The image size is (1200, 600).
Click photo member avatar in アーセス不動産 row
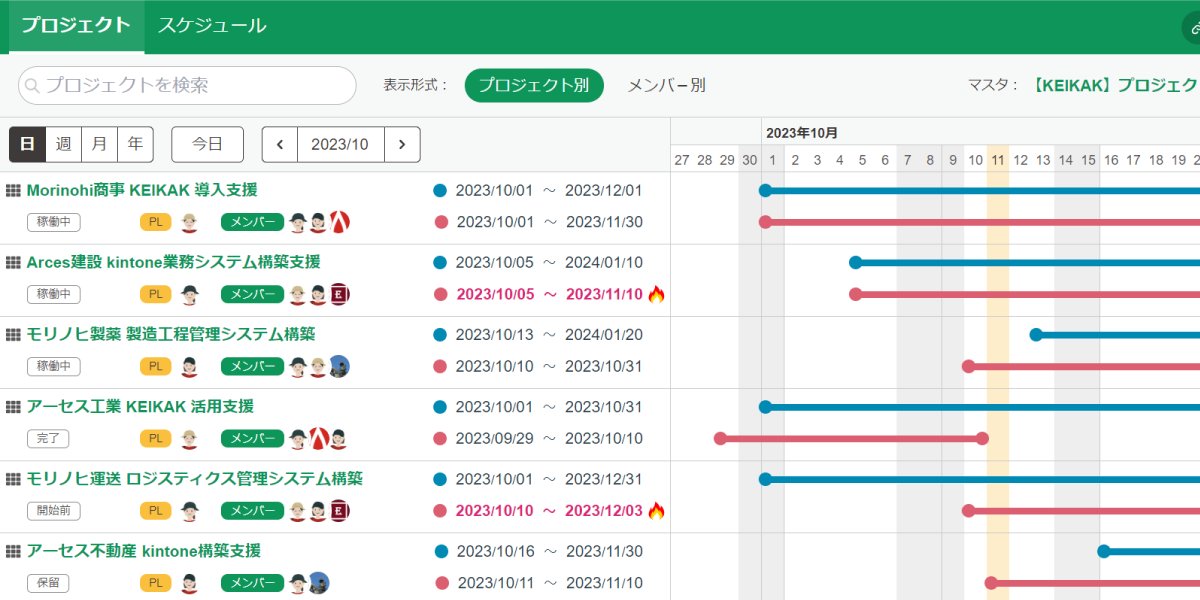[x=319, y=582]
